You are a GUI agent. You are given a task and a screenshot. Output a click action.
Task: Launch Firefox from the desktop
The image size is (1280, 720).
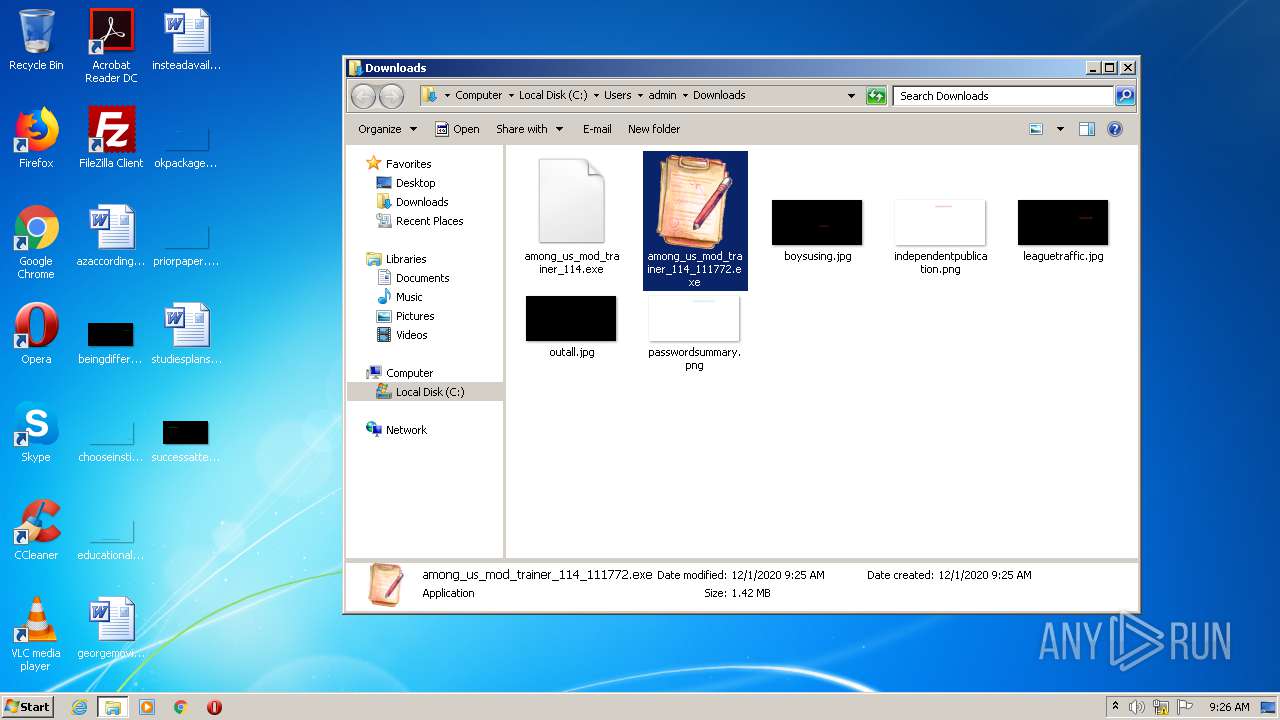(36, 138)
